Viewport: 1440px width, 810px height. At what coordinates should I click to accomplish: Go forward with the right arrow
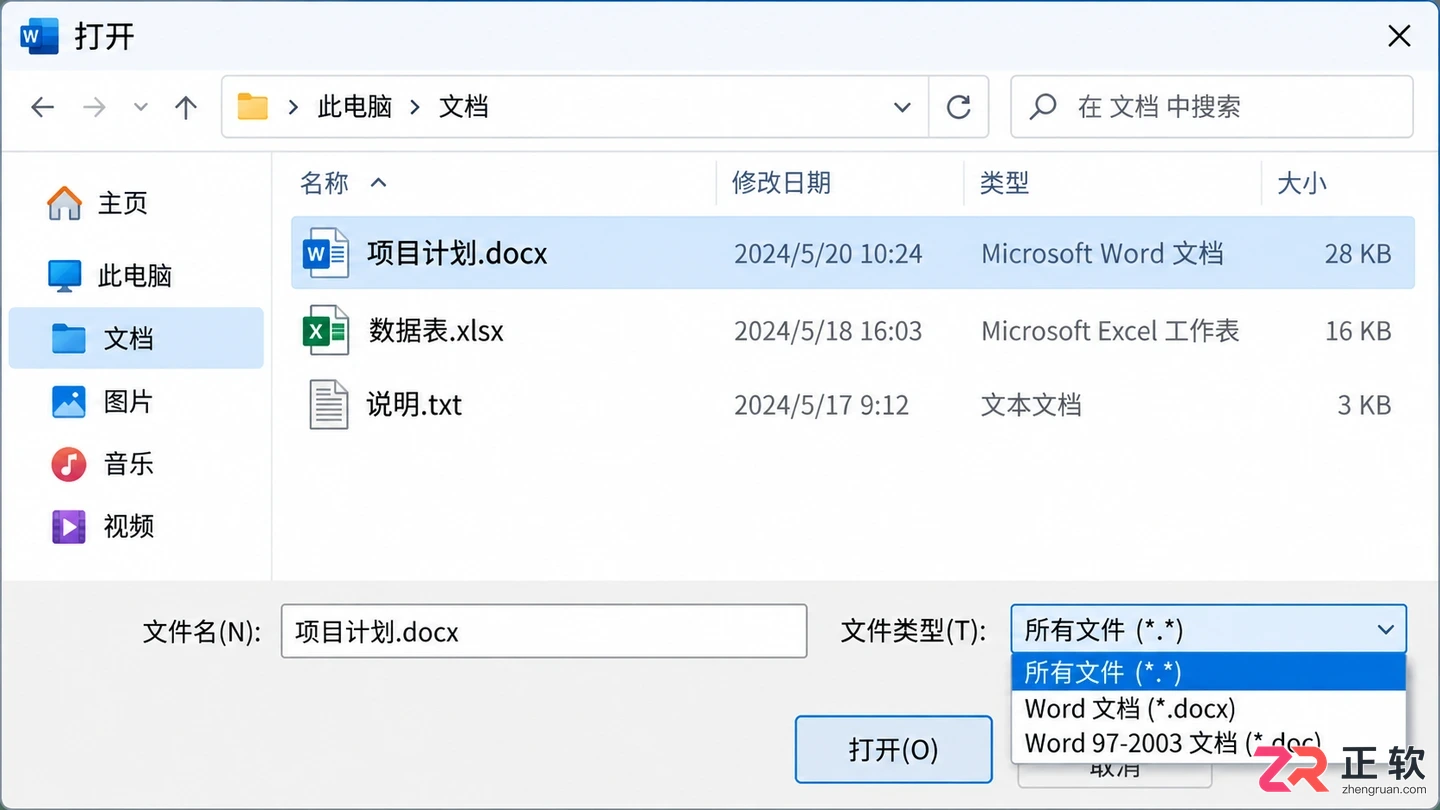point(94,107)
